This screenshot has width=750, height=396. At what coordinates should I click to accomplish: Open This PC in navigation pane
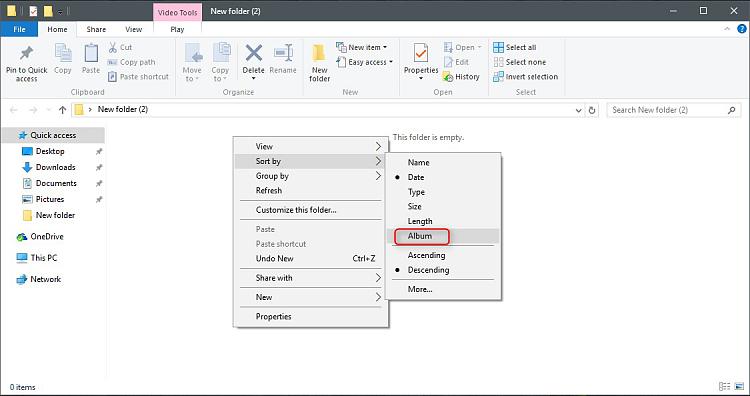(44, 258)
